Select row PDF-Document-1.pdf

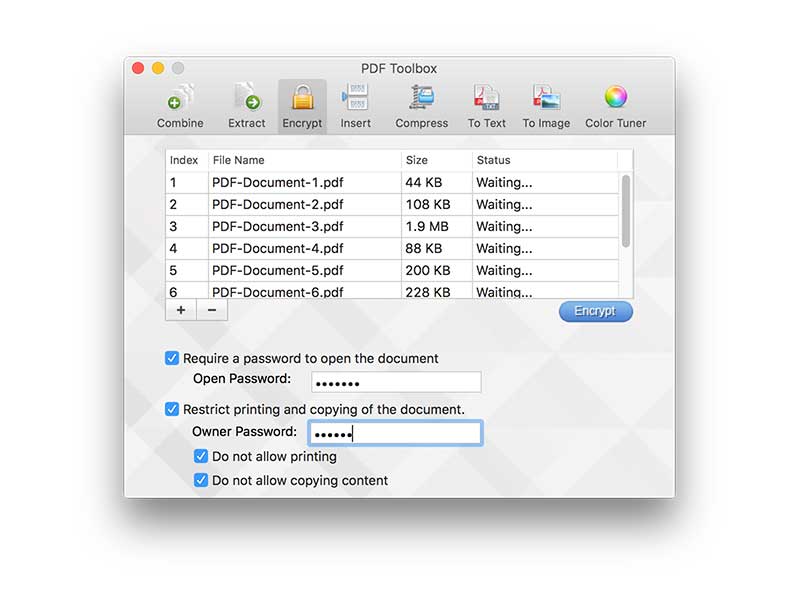[392, 183]
